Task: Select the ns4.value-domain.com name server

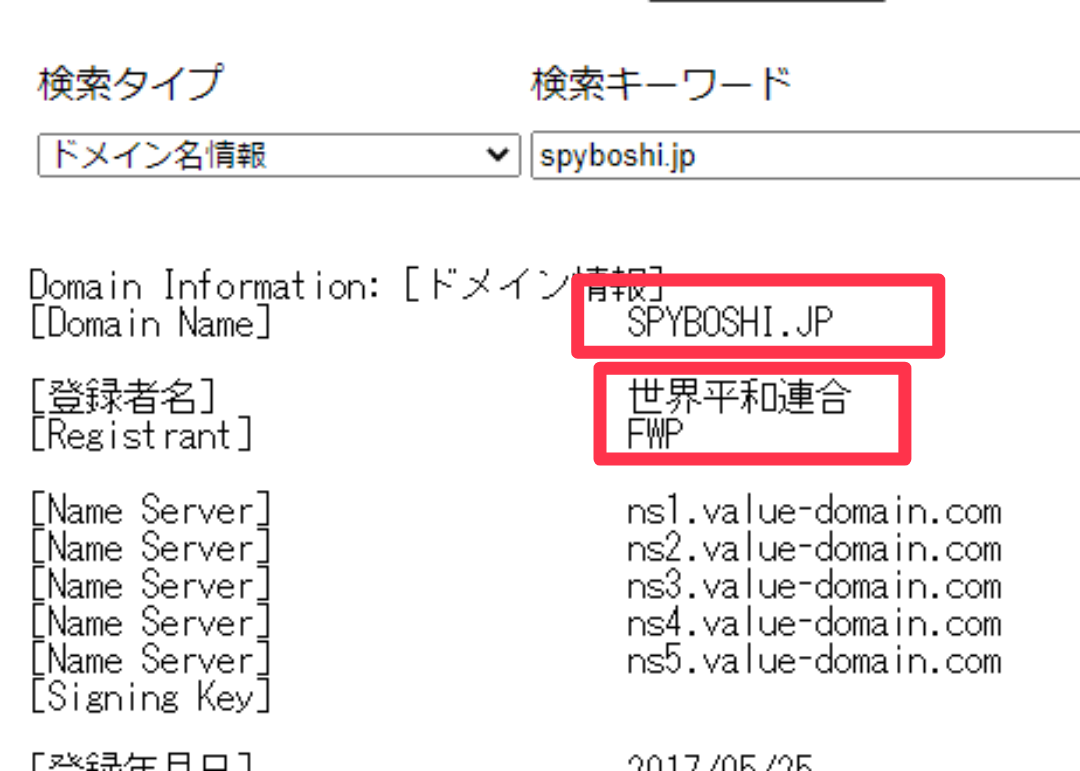Action: (x=814, y=624)
